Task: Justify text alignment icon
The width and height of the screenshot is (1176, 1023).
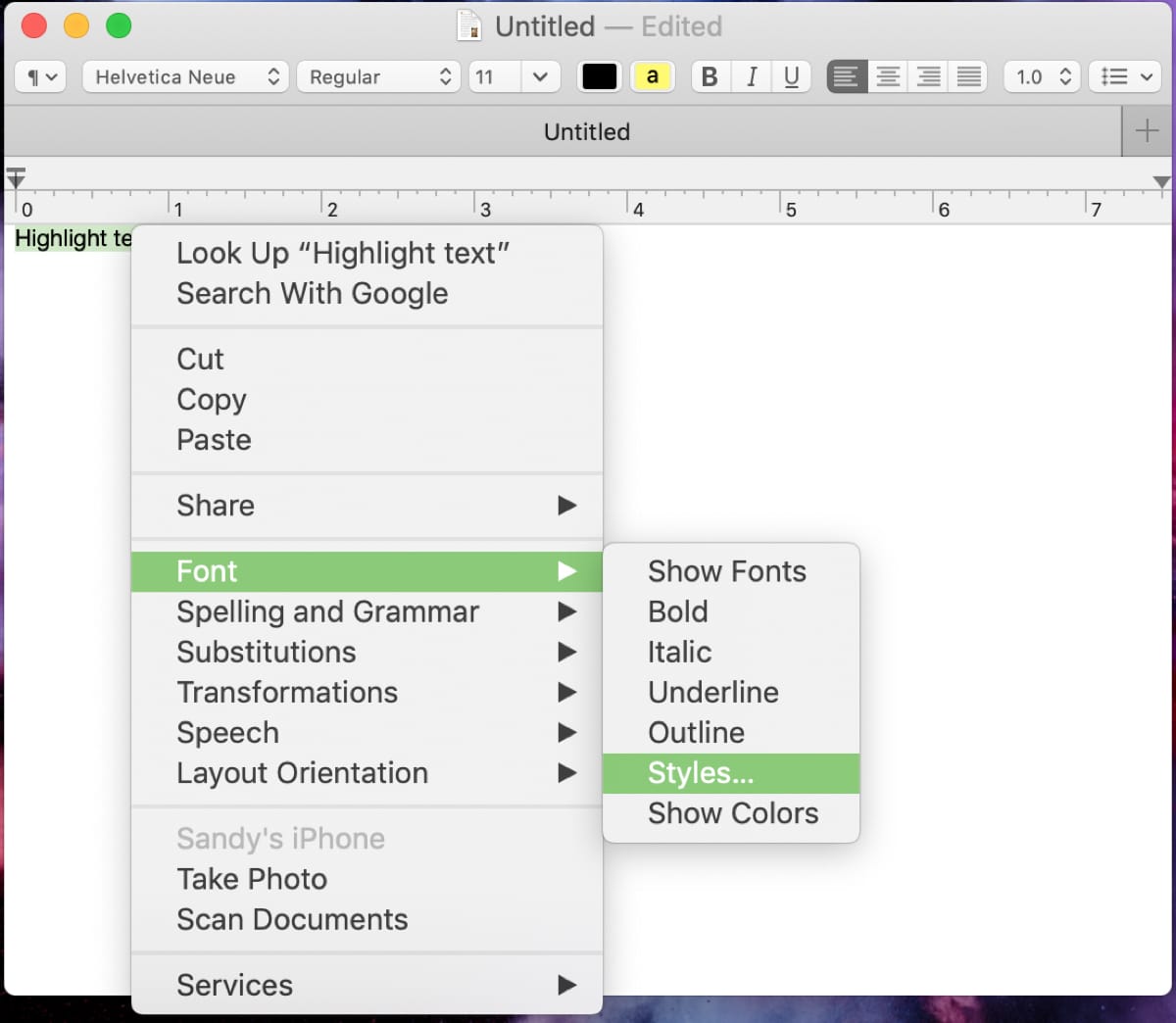Action: pos(968,76)
